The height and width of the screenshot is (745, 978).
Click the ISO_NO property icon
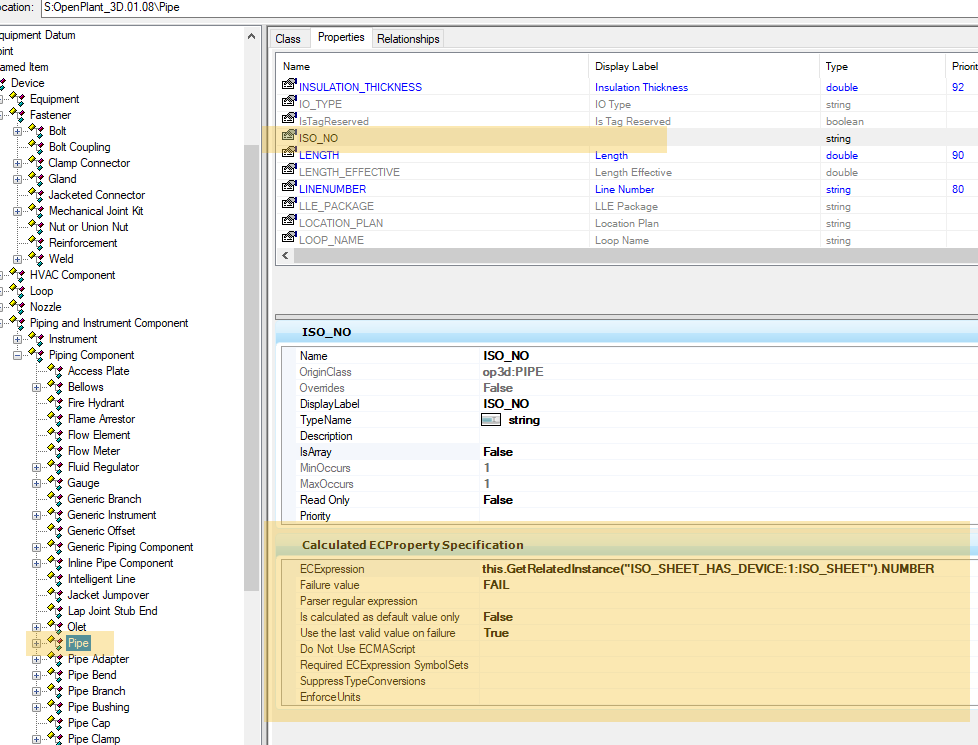(289, 138)
